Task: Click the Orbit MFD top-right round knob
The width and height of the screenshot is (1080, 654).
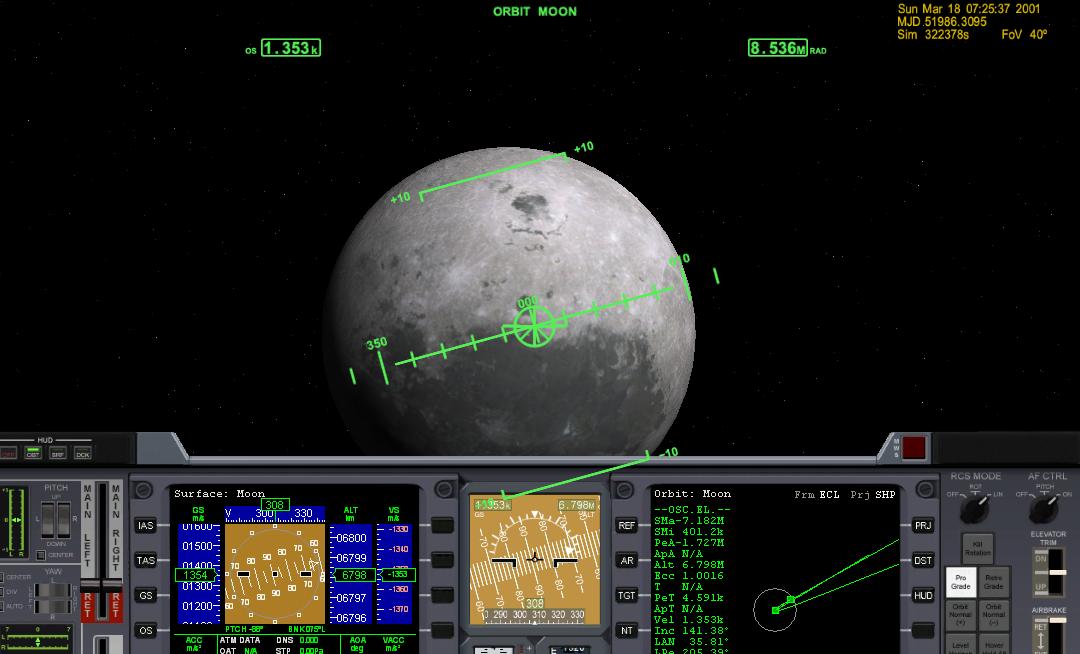Action: (924, 489)
